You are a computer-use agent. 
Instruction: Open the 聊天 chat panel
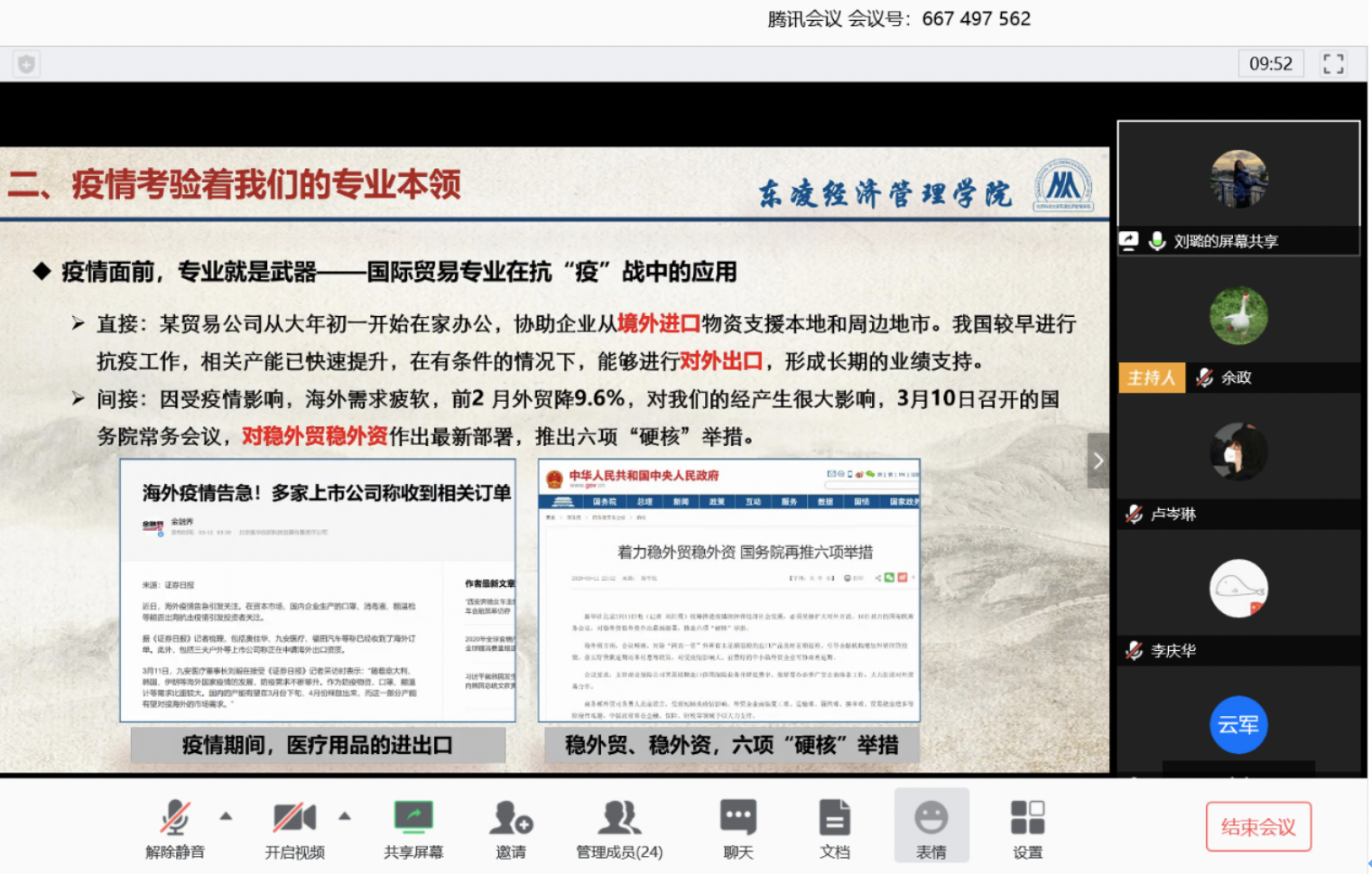coord(737,828)
